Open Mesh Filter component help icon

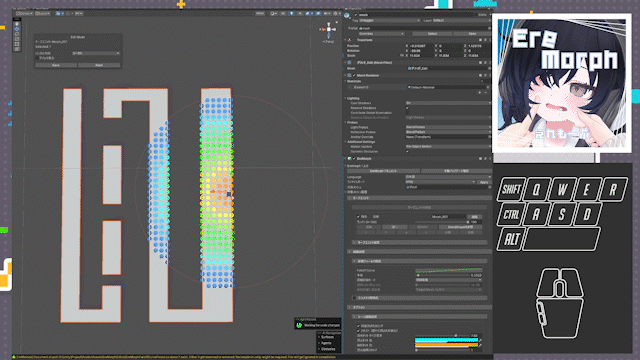pos(480,62)
